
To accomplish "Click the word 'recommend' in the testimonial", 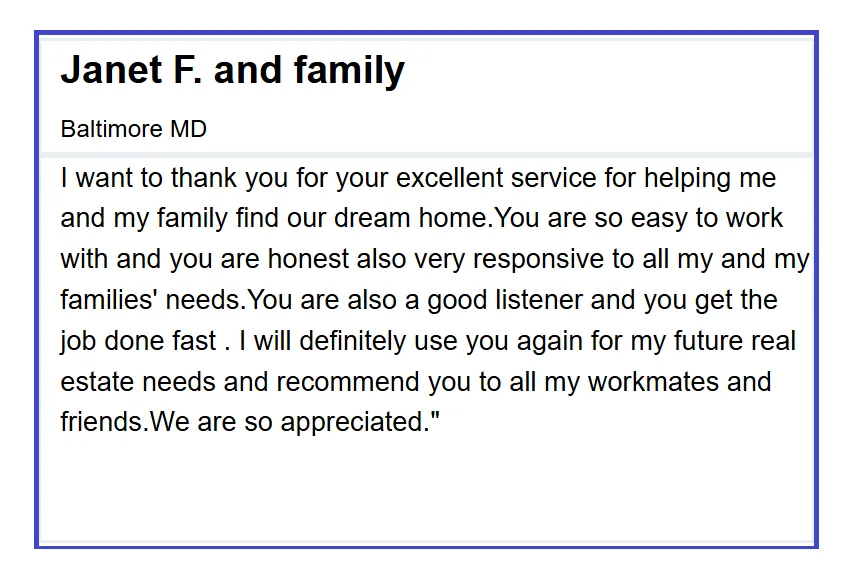I will point(348,382).
